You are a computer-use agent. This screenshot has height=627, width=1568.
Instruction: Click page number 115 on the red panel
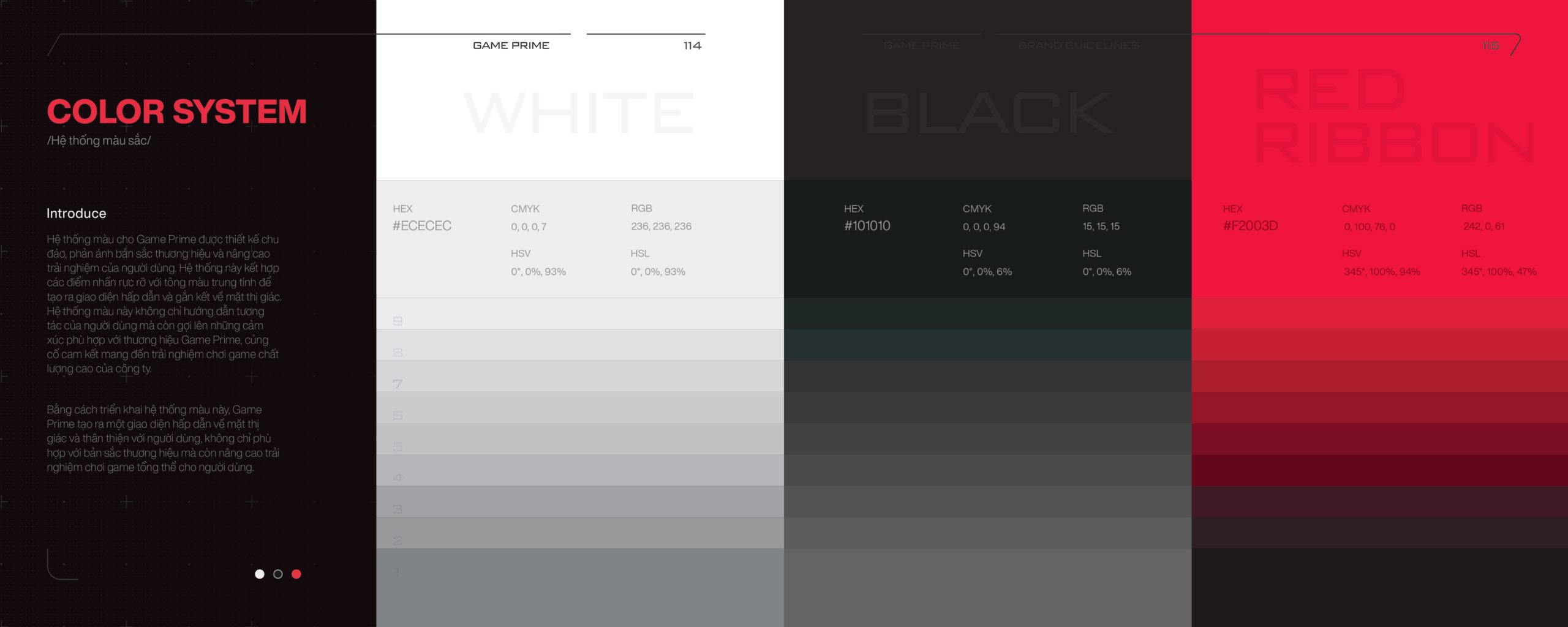(1491, 45)
